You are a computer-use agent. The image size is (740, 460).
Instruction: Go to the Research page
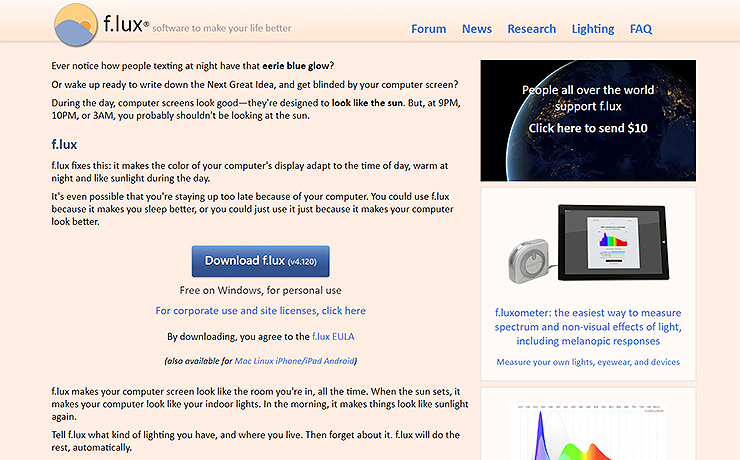[x=531, y=29]
